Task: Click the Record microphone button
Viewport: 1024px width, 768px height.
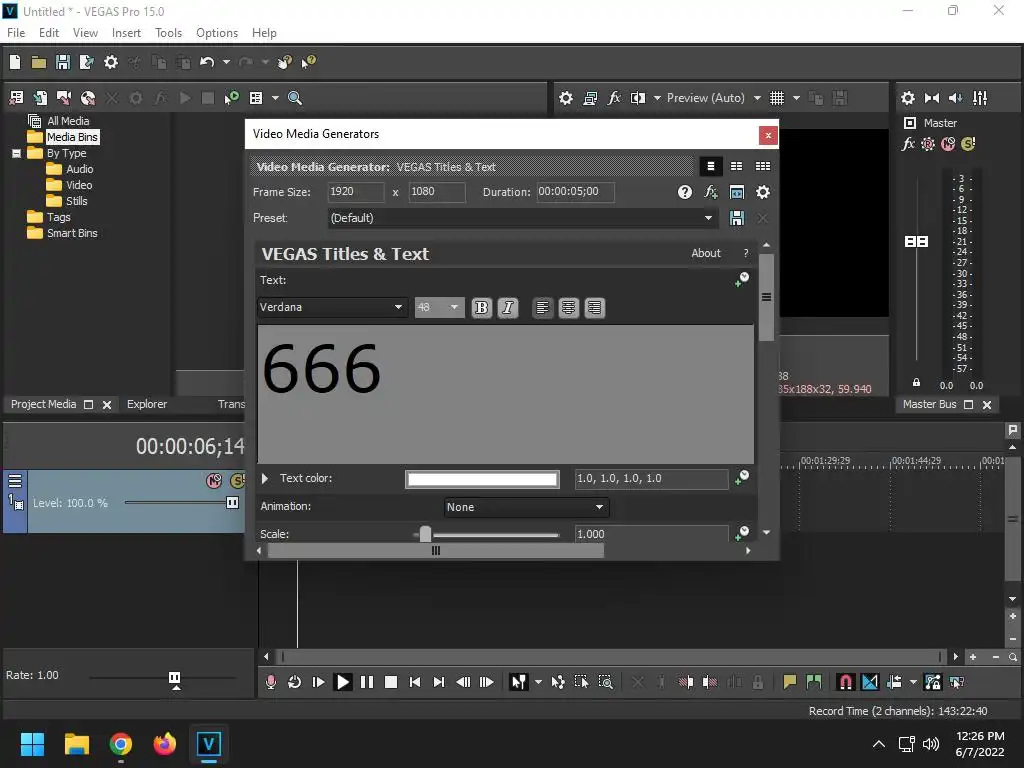Action: pyautogui.click(x=270, y=682)
